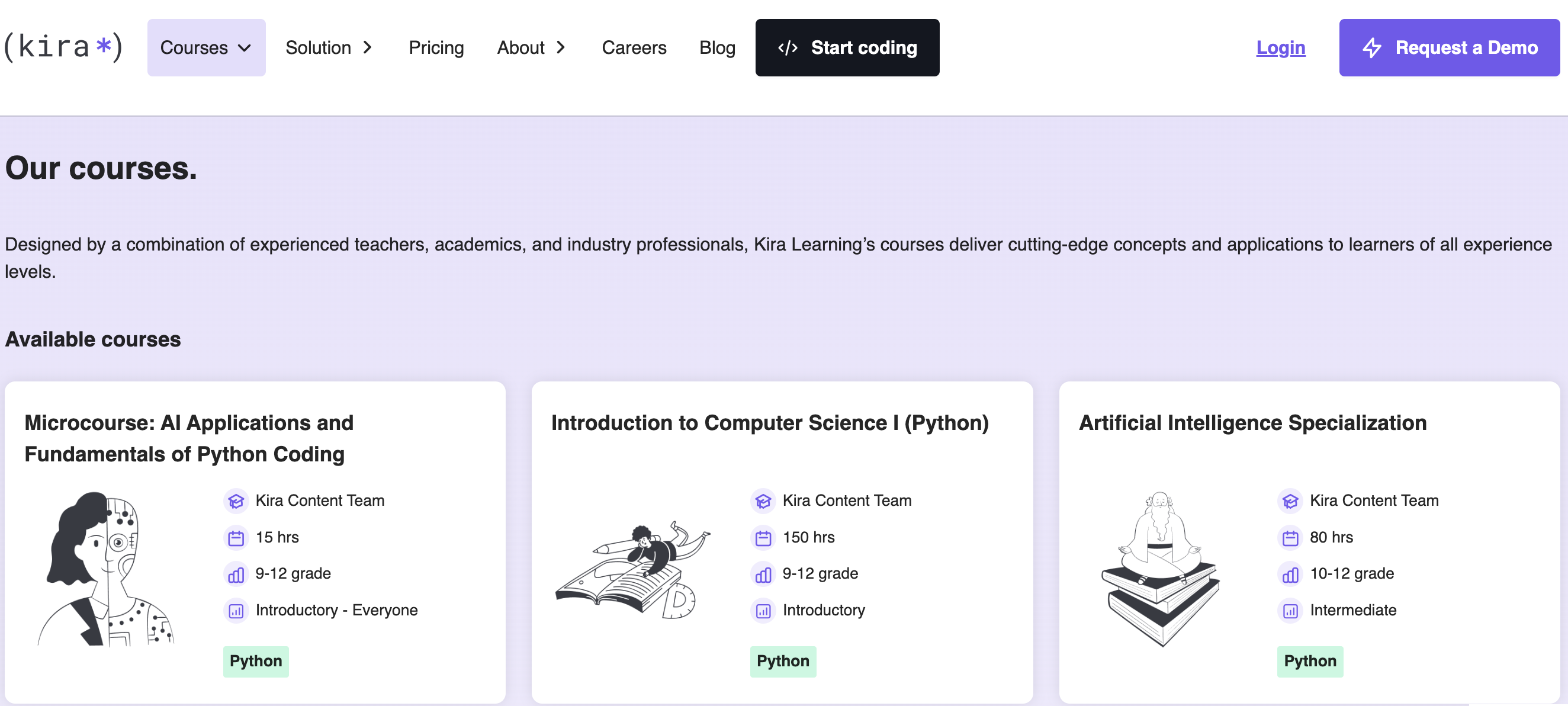Expand the Courses navigation dropdown
The height and width of the screenshot is (706, 1568).
tap(206, 47)
